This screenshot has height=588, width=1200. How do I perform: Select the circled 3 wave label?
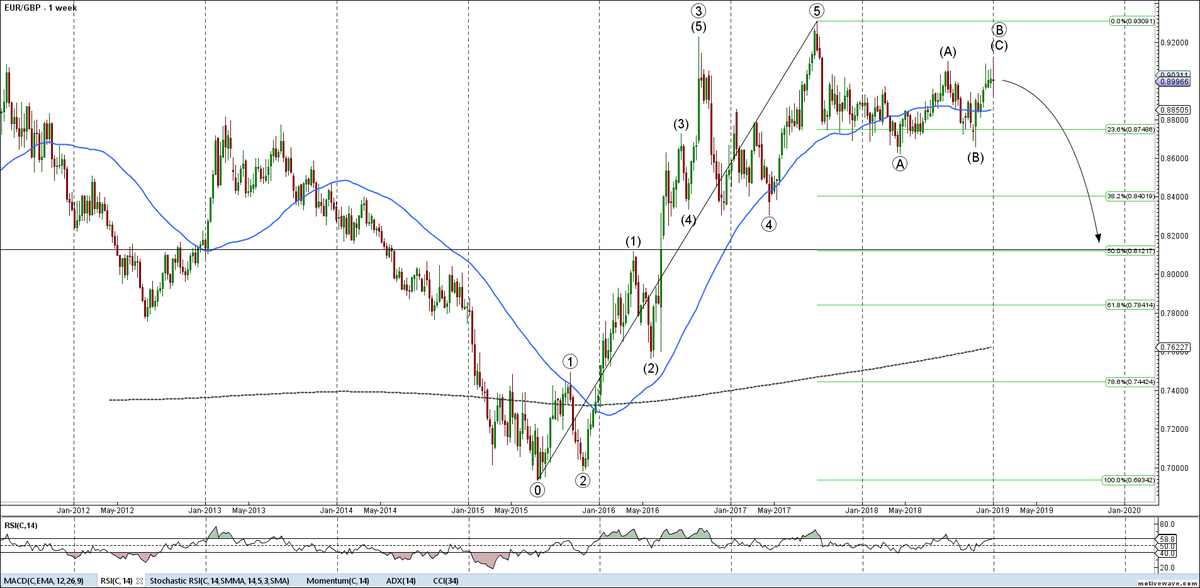[699, 11]
